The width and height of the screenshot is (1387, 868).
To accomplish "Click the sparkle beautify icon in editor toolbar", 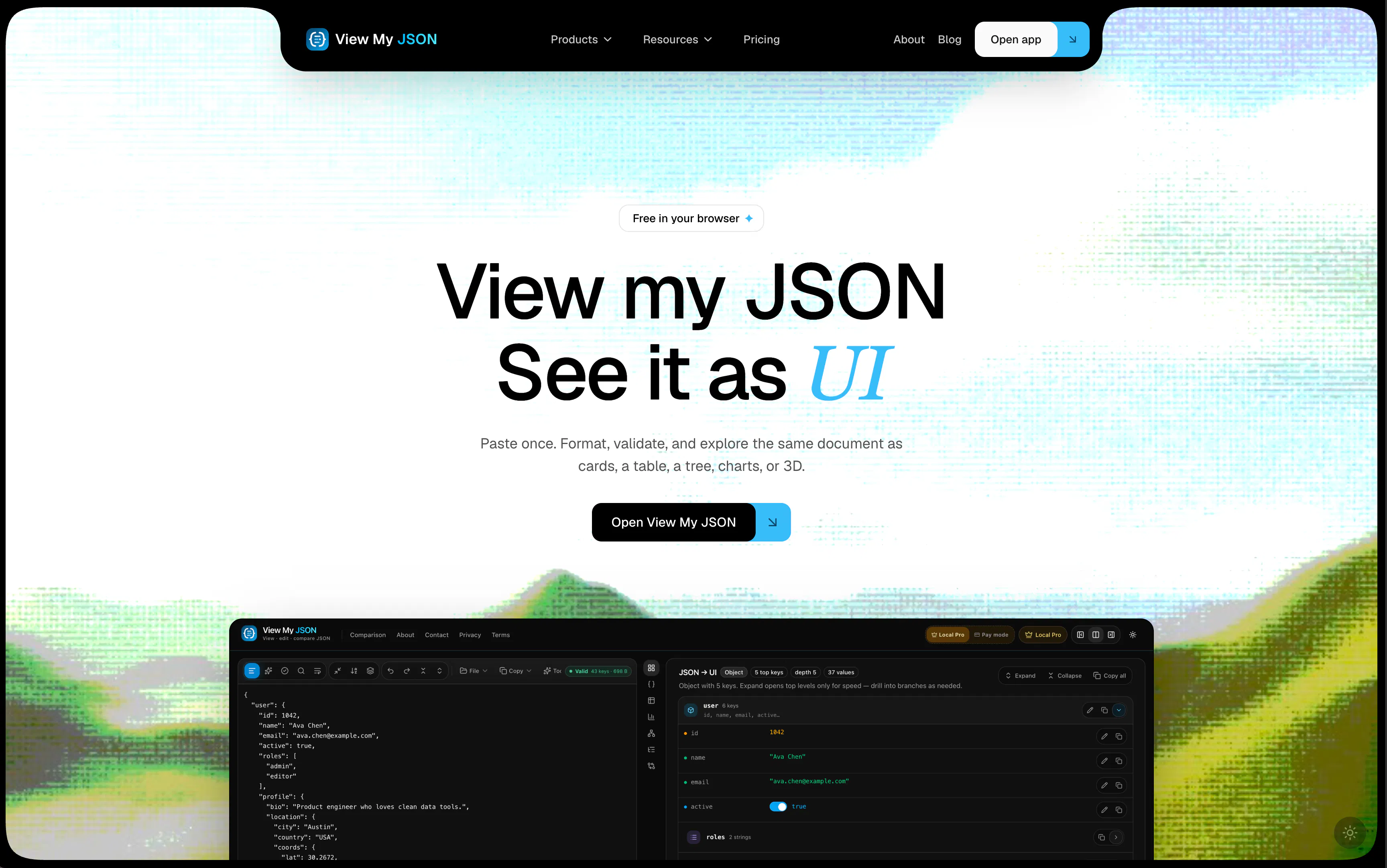I will [268, 671].
